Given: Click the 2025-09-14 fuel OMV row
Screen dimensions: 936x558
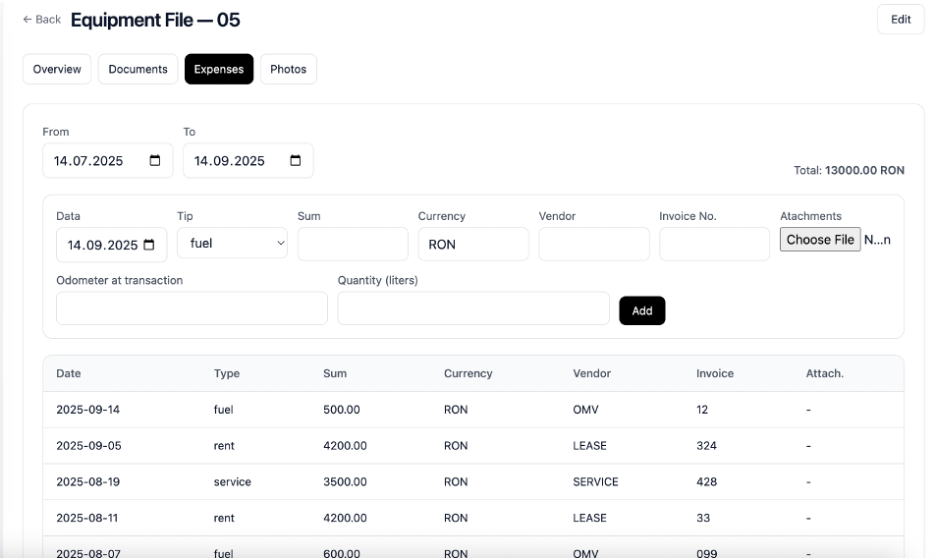Looking at the screenshot, I should (473, 410).
